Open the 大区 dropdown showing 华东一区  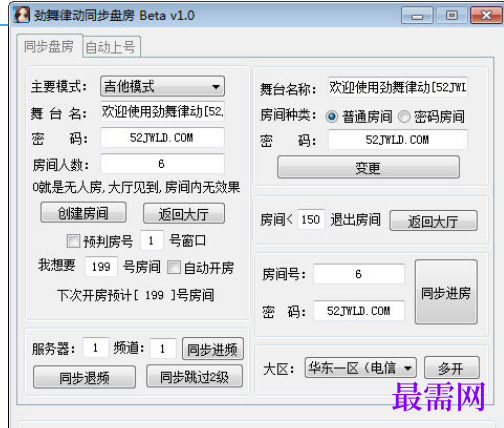pos(360,368)
